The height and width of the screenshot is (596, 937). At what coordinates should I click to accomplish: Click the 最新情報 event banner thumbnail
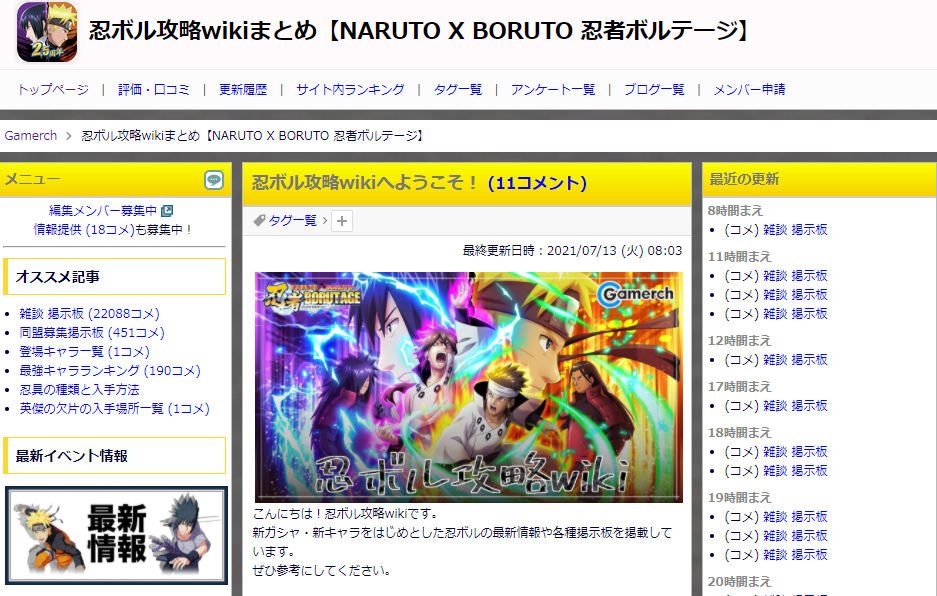coord(117,535)
